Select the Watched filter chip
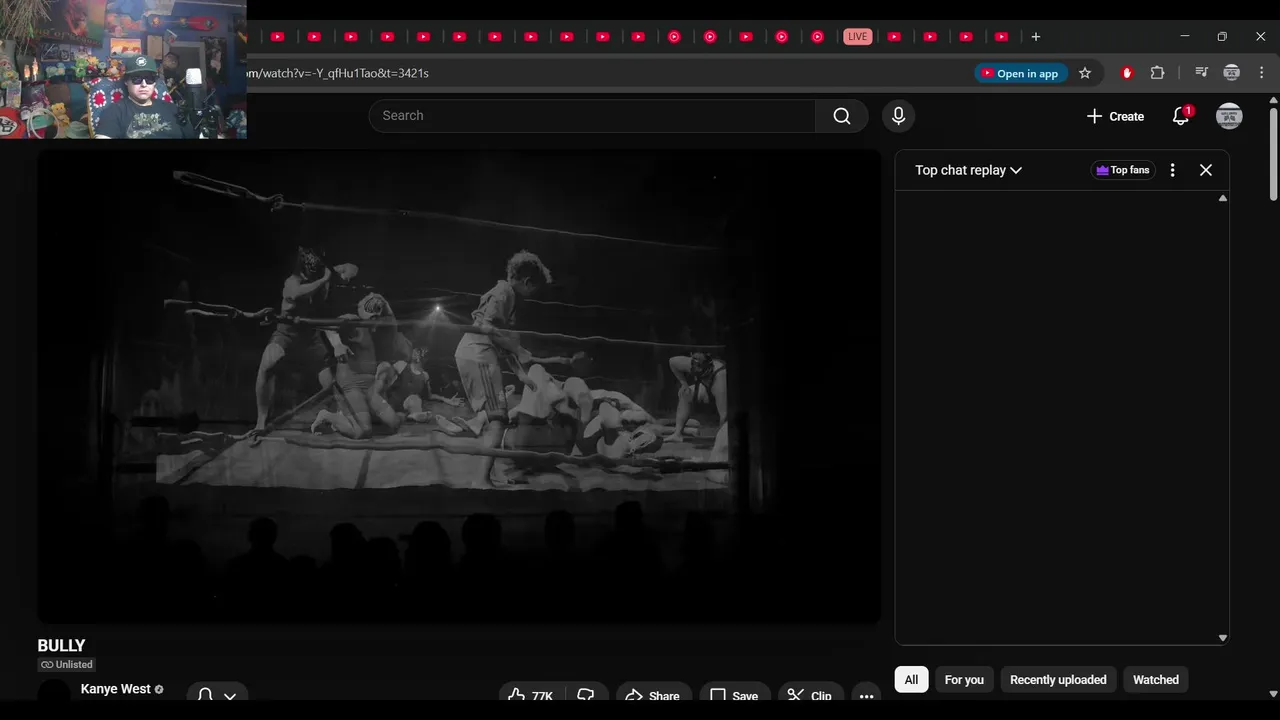 pyautogui.click(x=1156, y=680)
